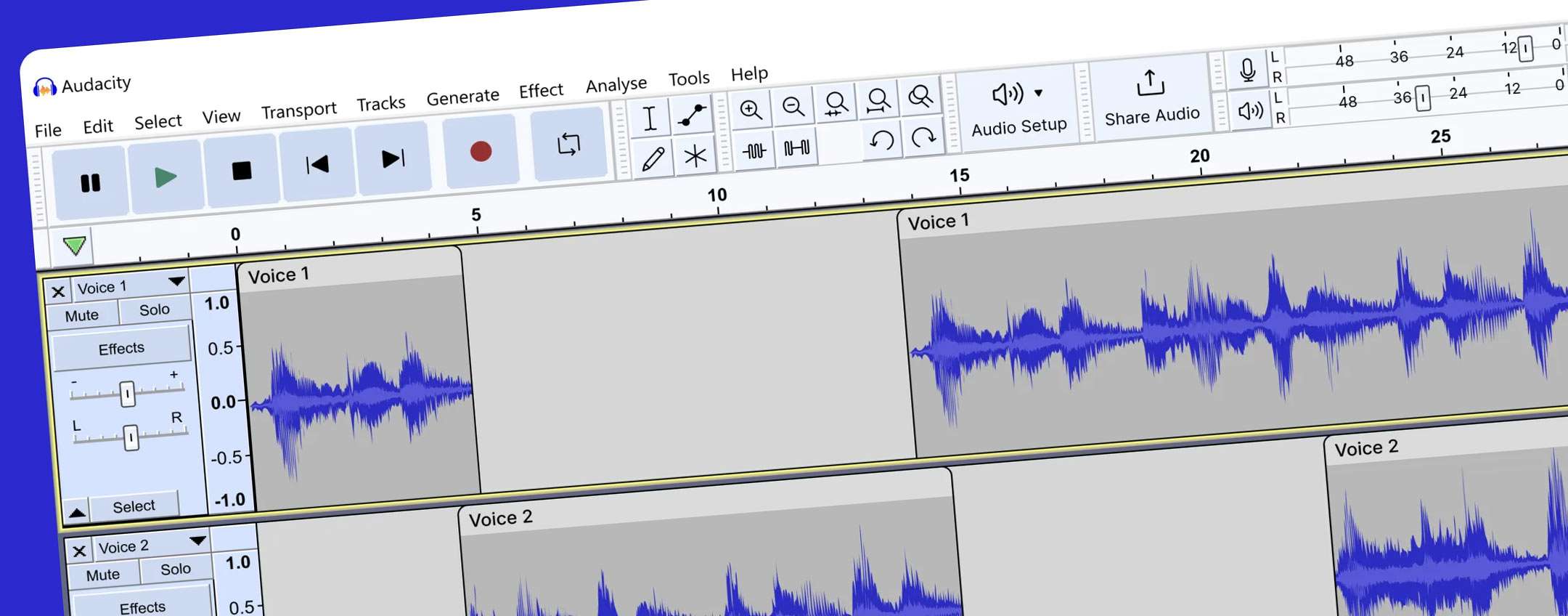Image resolution: width=1568 pixels, height=616 pixels.
Task: Trim audio outside selection icon
Action: (x=754, y=150)
